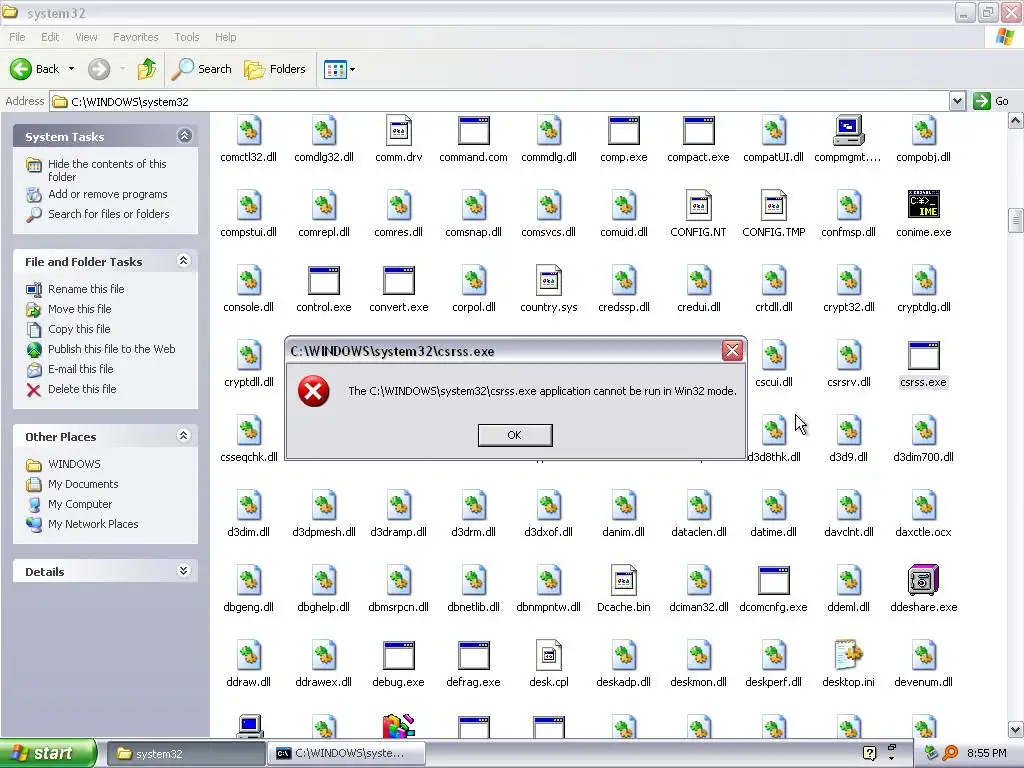Click OK in the csrss.exe error dialog

[x=515, y=435]
